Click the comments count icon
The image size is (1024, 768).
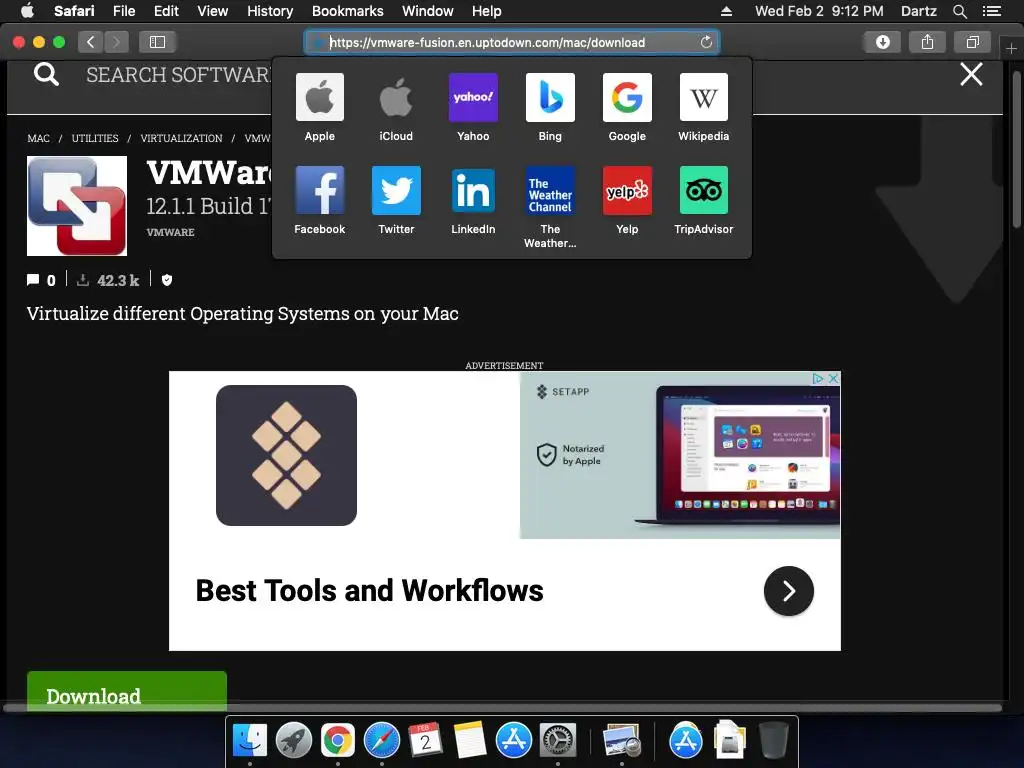[x=33, y=280]
